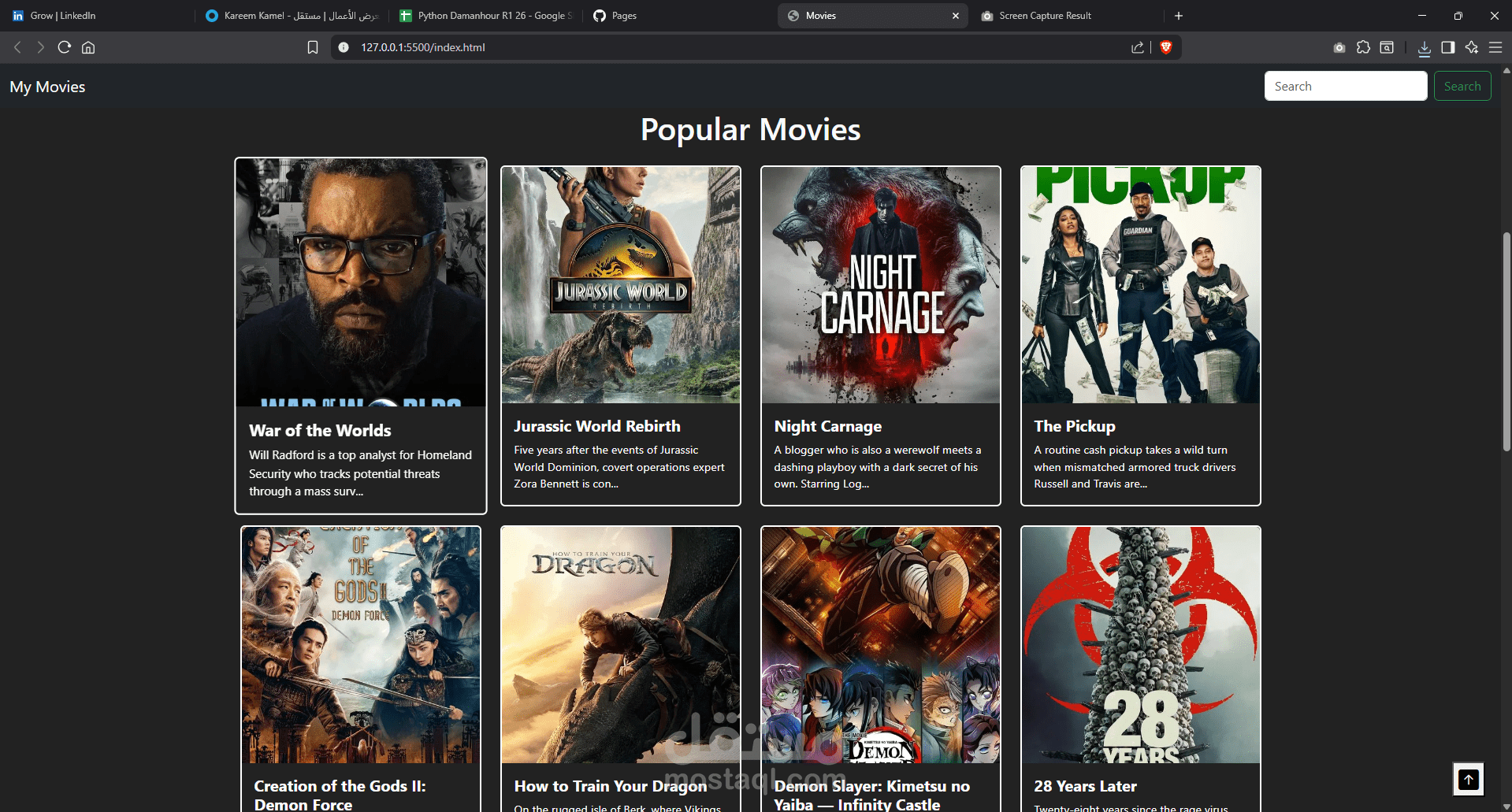
Task: Click the share page icon in address bar
Action: tap(1137, 47)
